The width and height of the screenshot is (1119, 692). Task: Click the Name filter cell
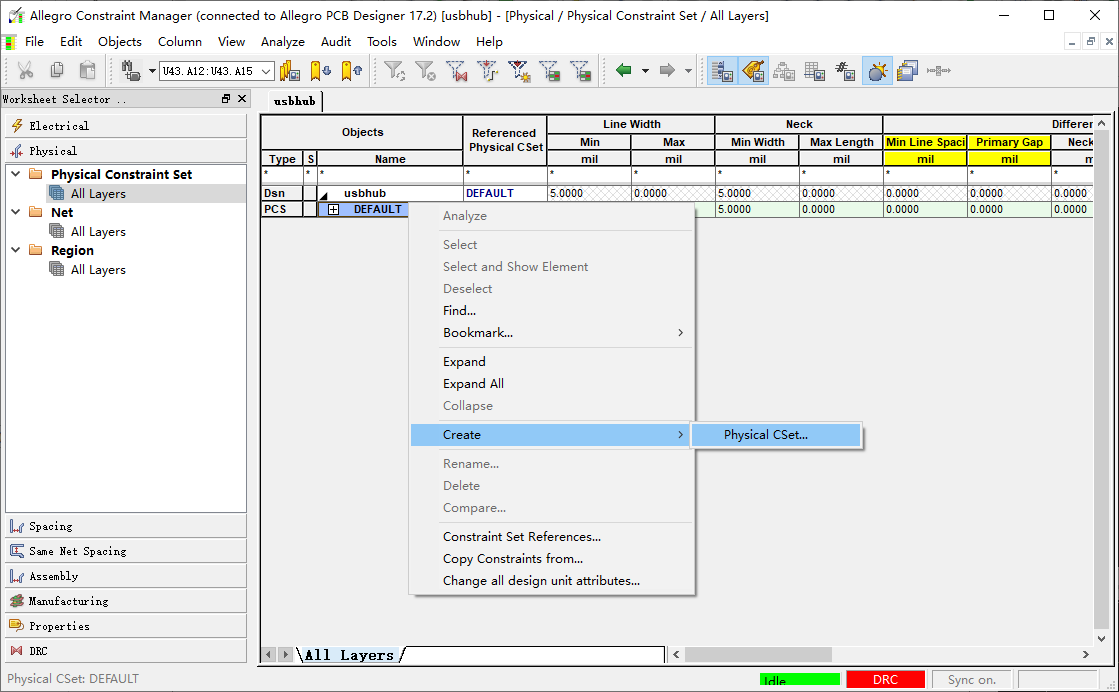390,173
